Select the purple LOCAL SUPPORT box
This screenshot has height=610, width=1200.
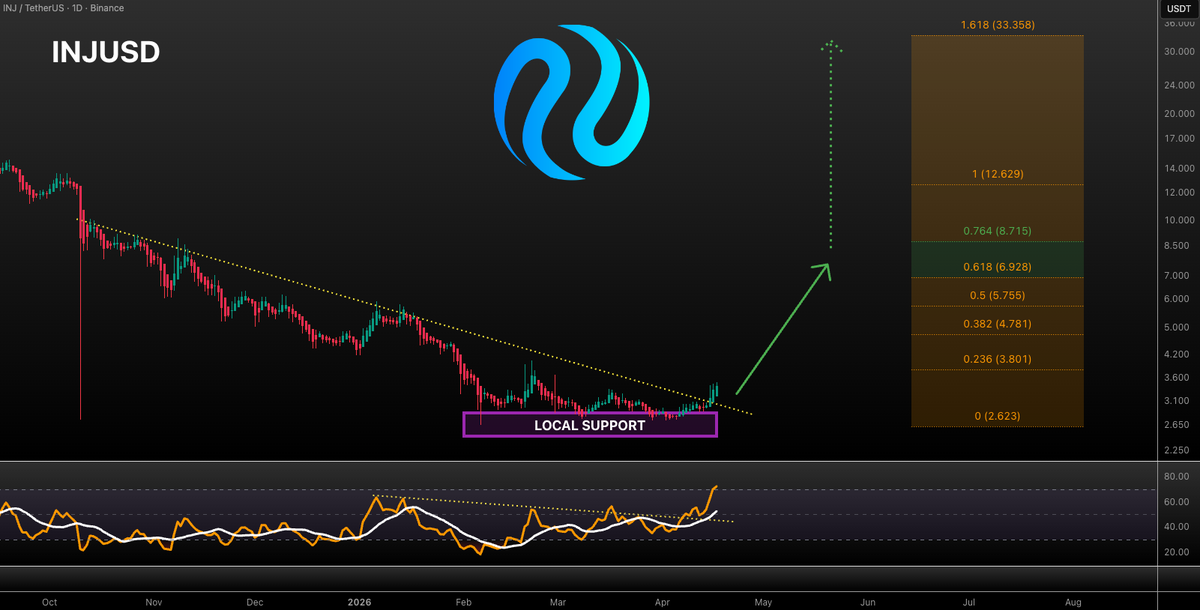[590, 425]
